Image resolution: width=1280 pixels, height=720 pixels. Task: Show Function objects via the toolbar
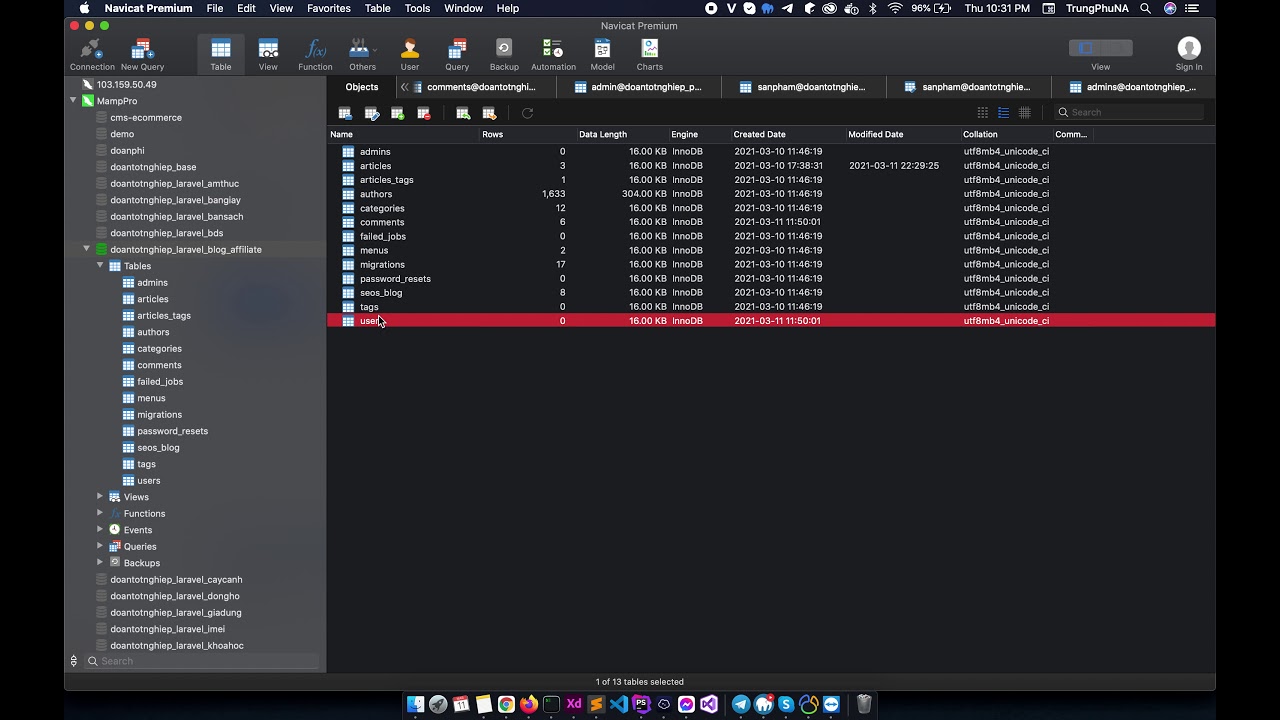315,54
